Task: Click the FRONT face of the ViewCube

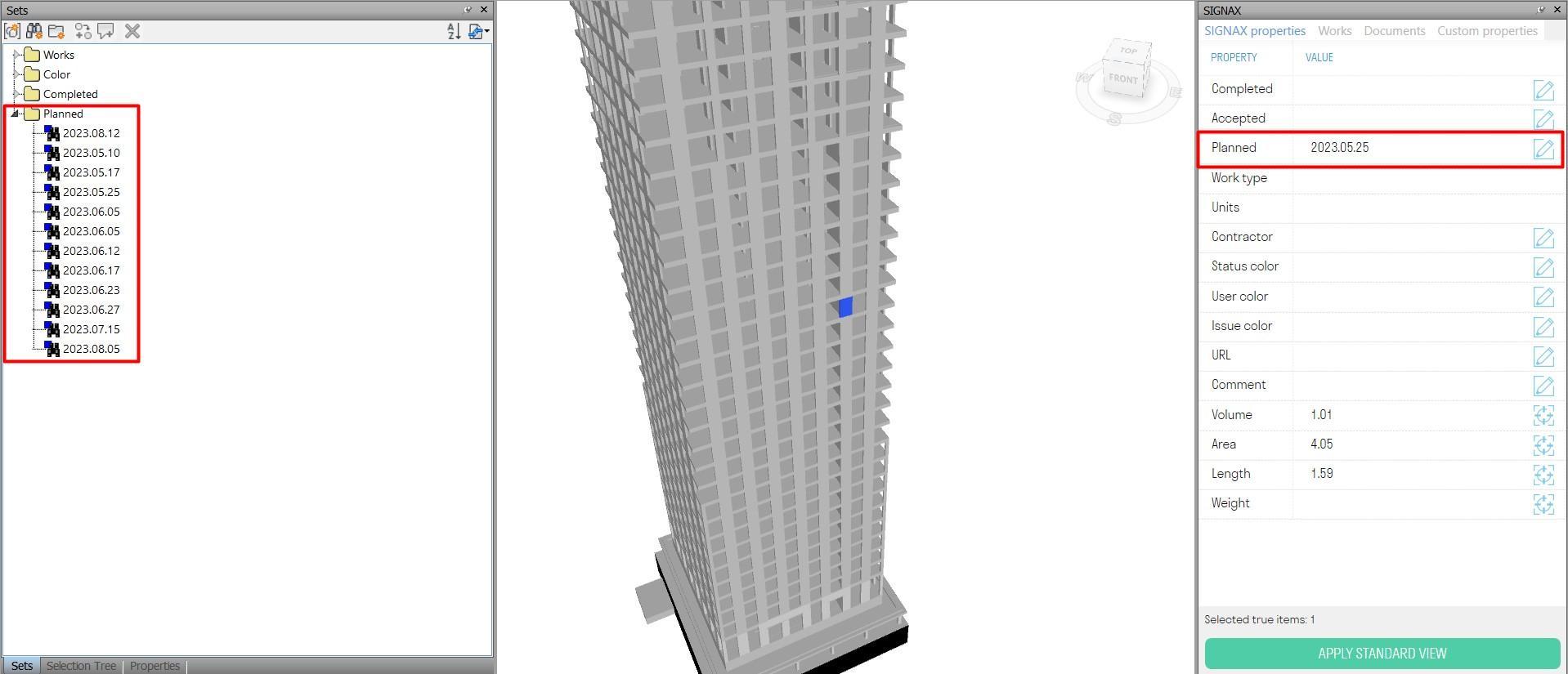Action: [1123, 79]
